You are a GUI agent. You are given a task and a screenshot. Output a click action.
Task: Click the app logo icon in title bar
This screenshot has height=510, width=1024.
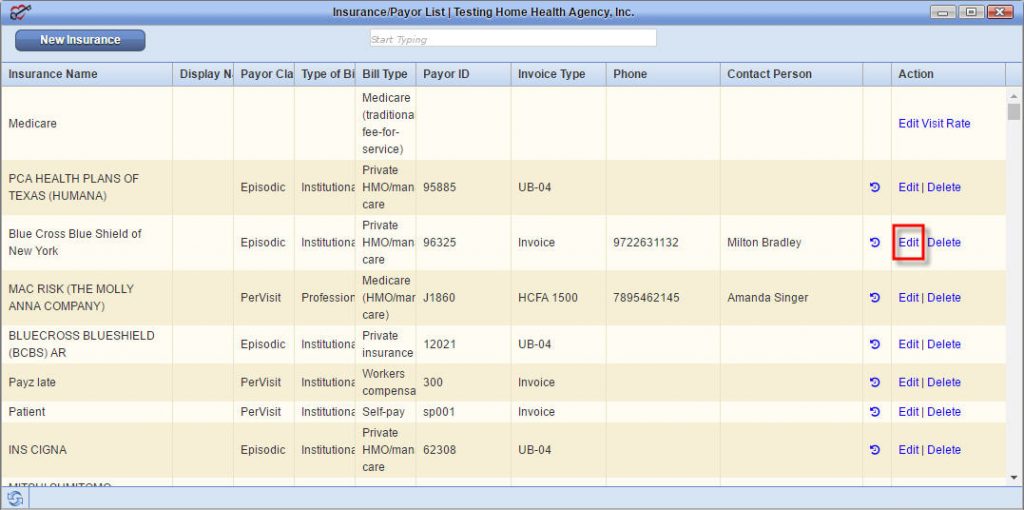[x=20, y=12]
